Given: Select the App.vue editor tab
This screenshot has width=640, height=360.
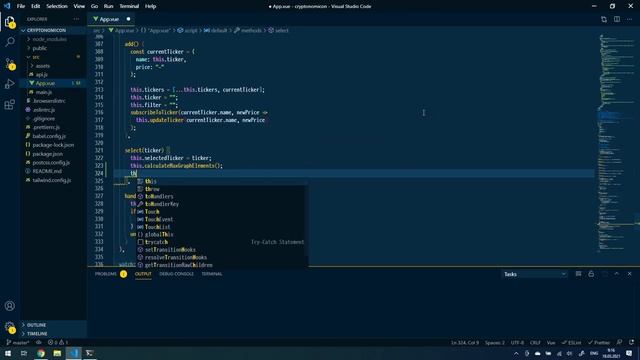Looking at the screenshot, I should 111,19.
